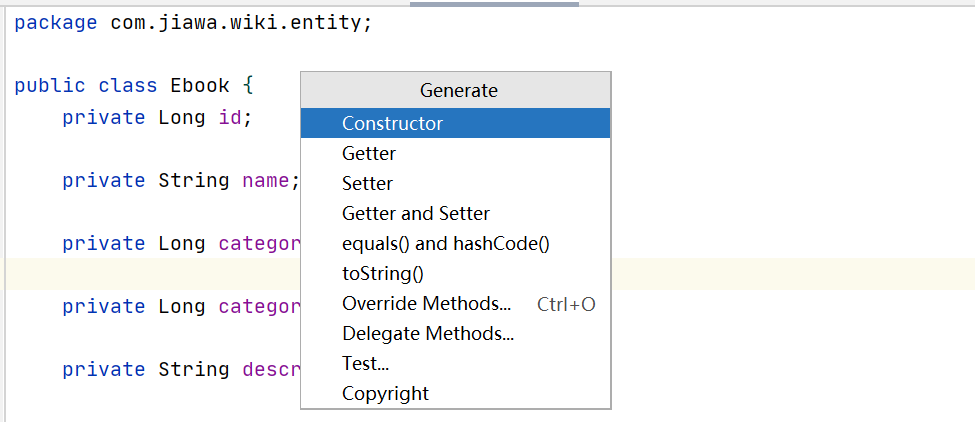This screenshot has width=975, height=422.
Task: Click the Generate popup title
Action: pyautogui.click(x=458, y=91)
